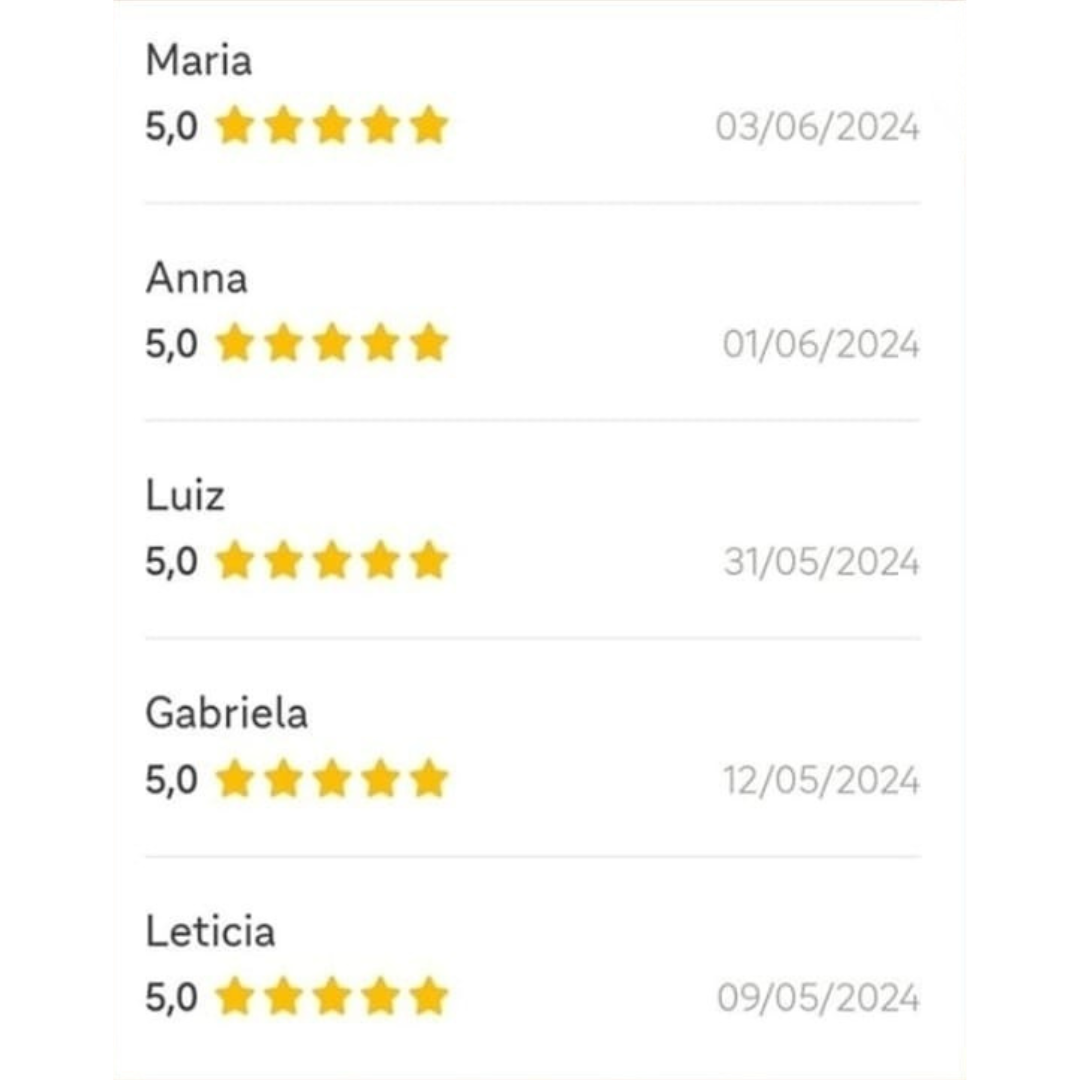This screenshot has height=1080, width=1080.
Task: Click the date 09/05/2024
Action: [818, 999]
